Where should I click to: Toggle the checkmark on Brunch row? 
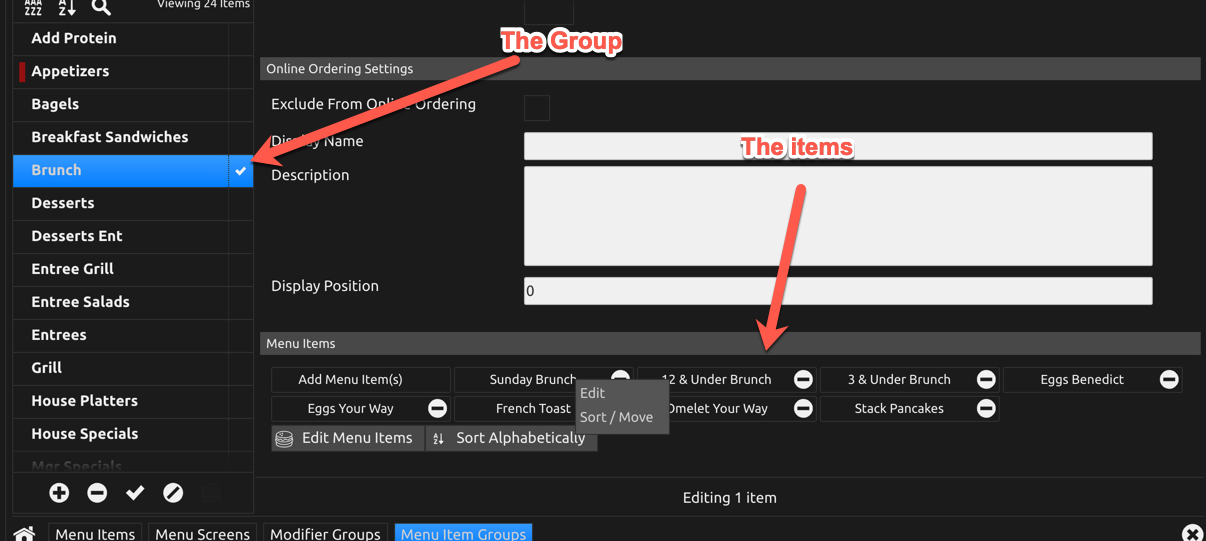click(241, 171)
